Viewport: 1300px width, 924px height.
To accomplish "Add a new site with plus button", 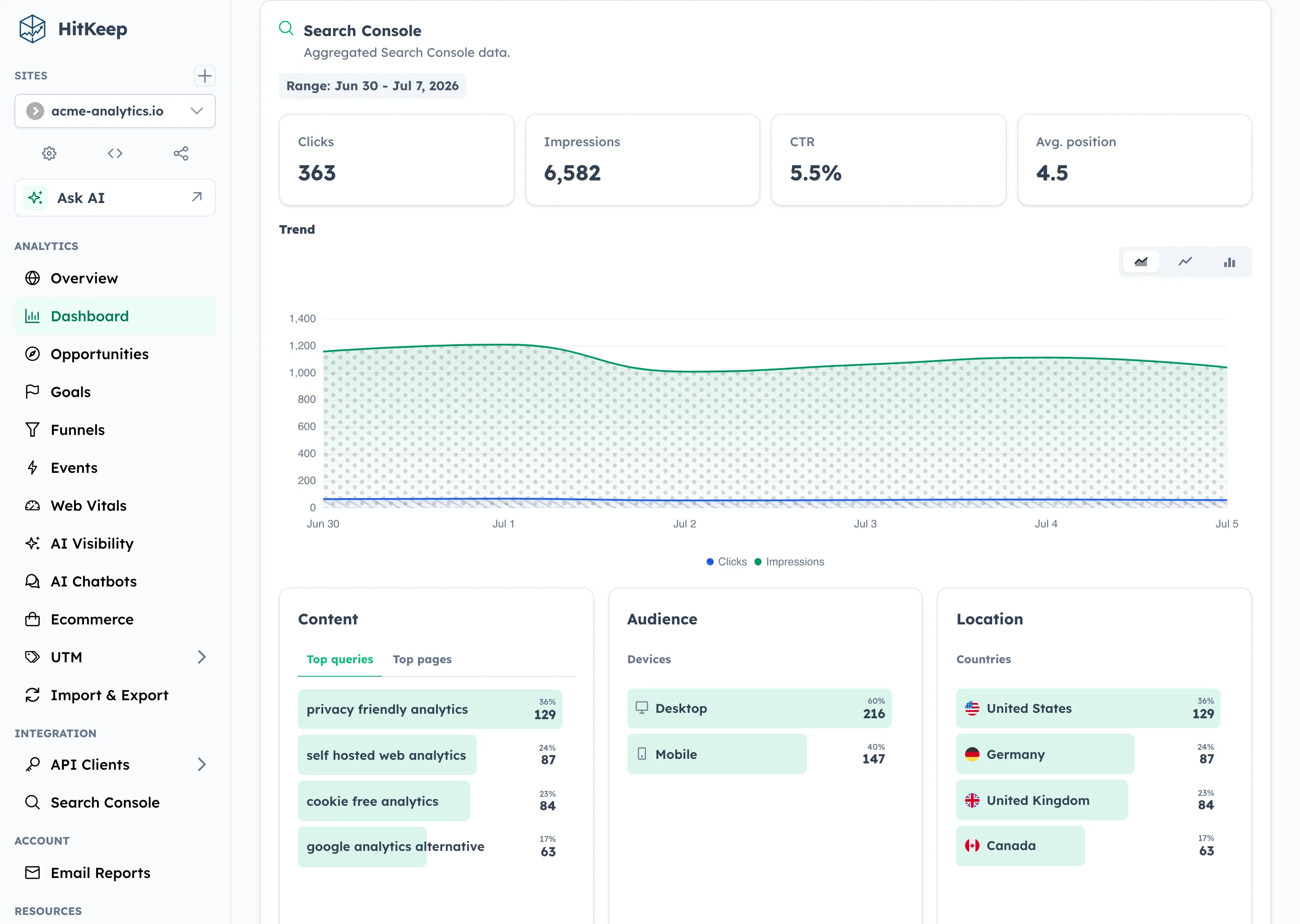I will [204, 76].
